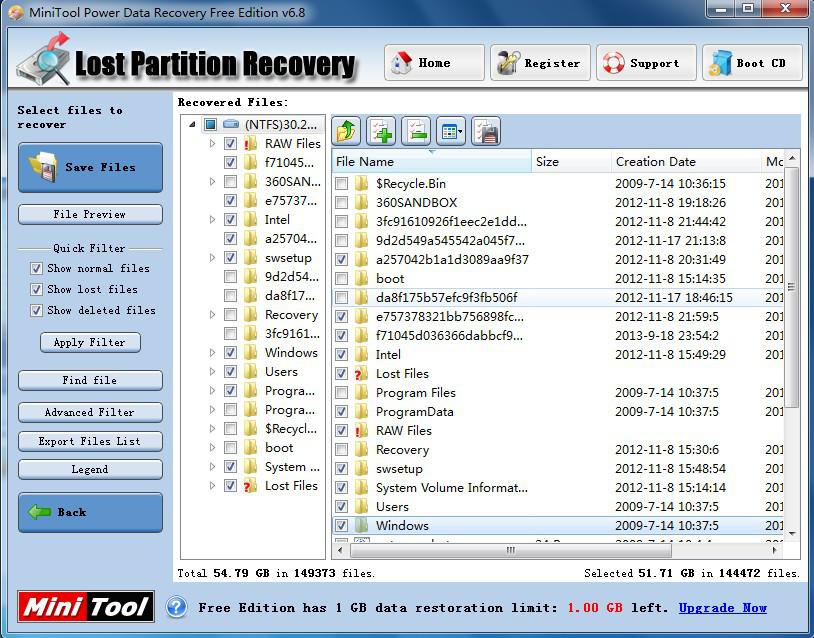The width and height of the screenshot is (814, 638).
Task: Check the $Recycle.Bin checkbox in list
Action: [341, 184]
